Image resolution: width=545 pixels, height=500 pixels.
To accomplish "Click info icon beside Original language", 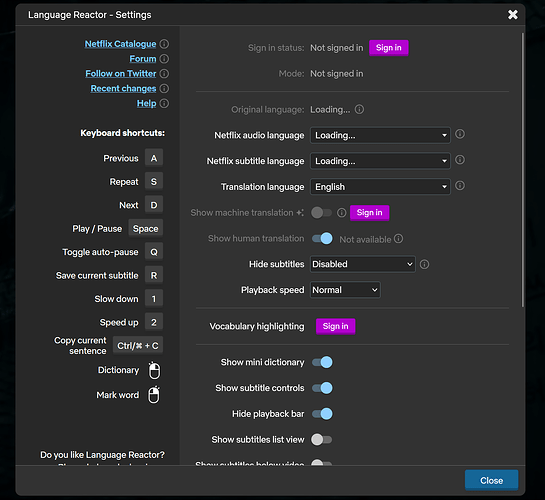I will click(x=359, y=109).
